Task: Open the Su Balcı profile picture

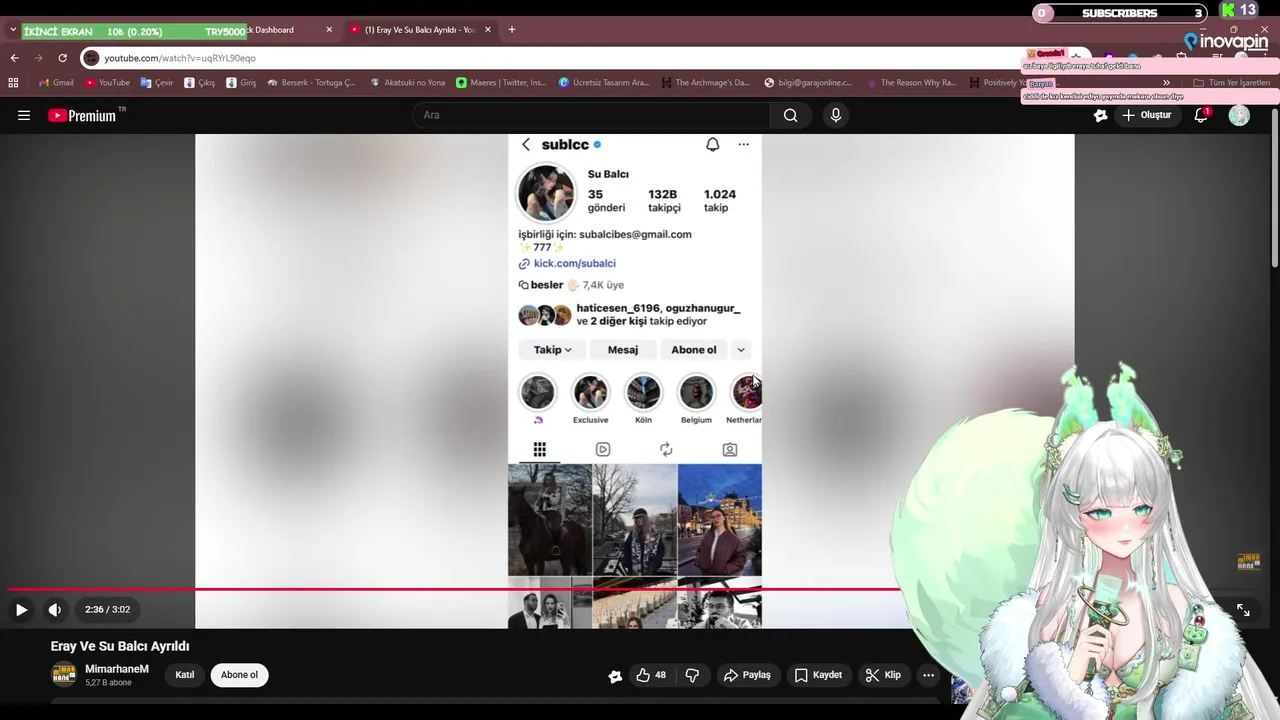Action: 546,192
